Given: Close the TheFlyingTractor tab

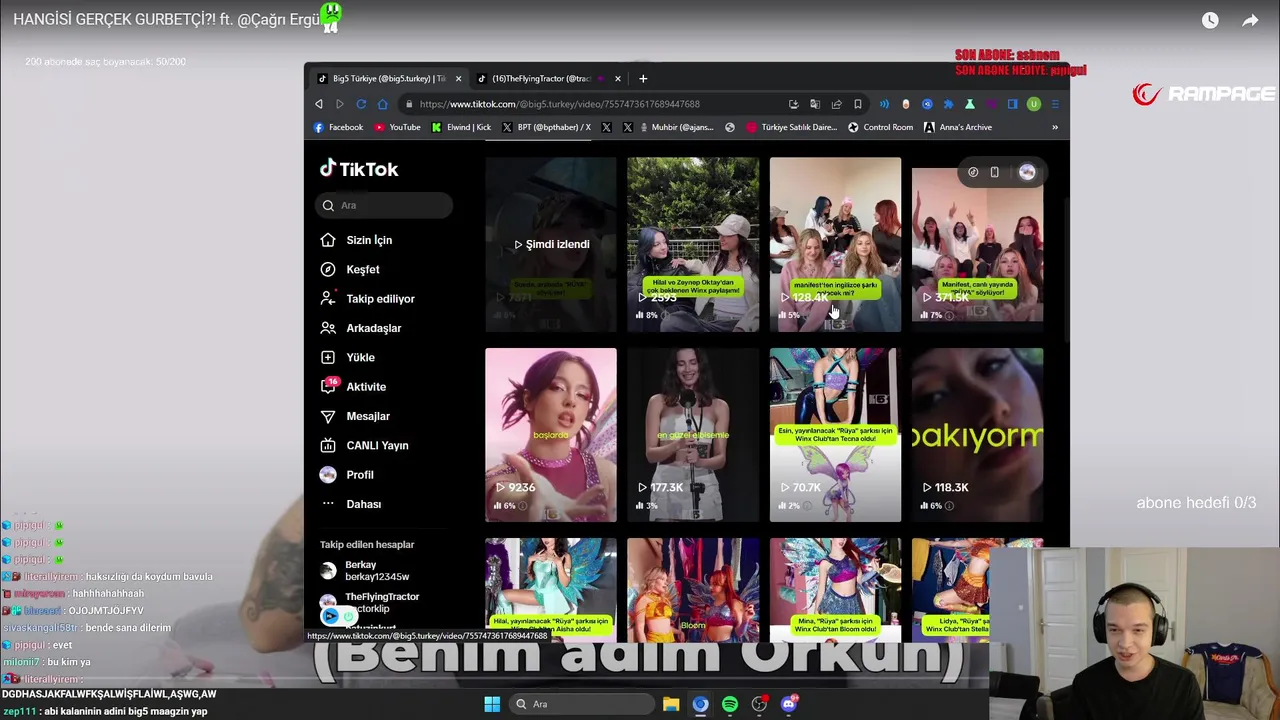Looking at the screenshot, I should [x=617, y=79].
